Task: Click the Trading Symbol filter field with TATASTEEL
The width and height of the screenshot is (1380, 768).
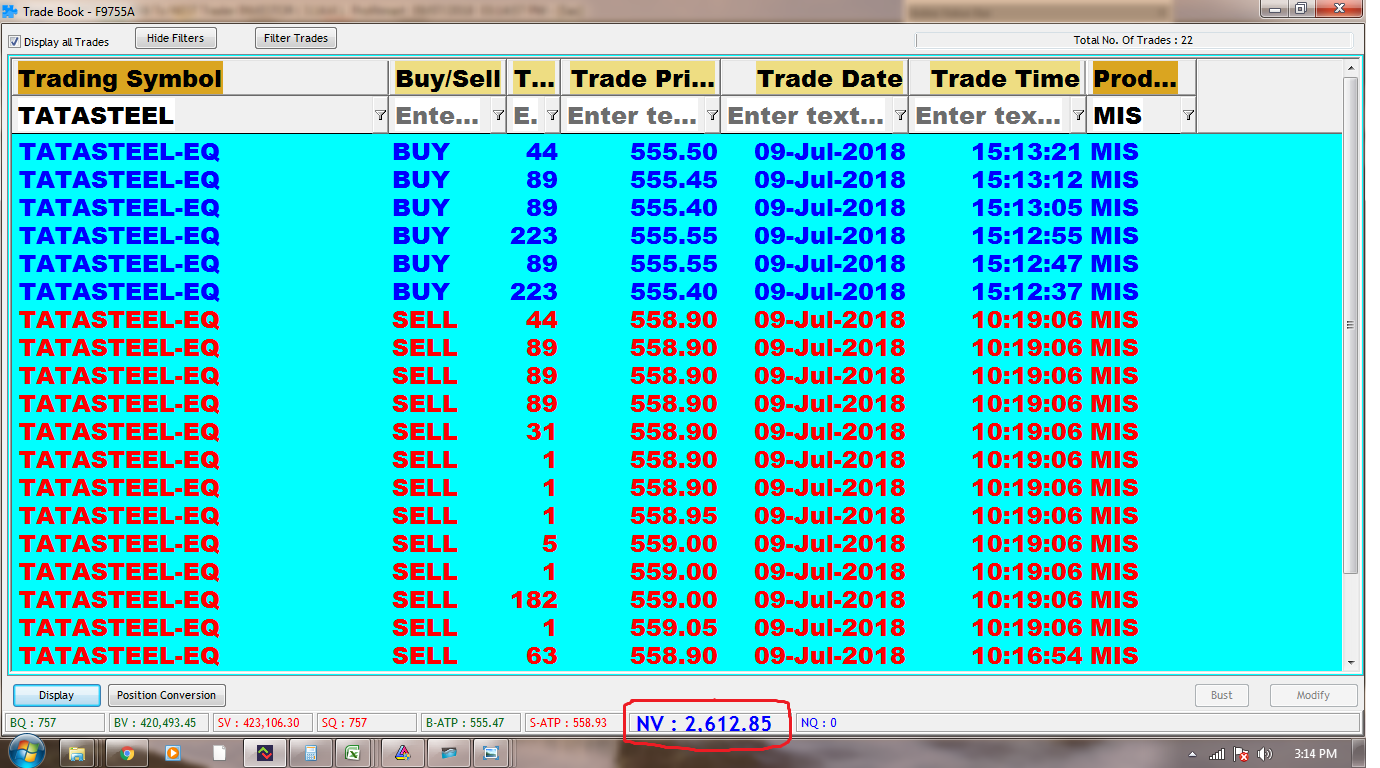Action: (x=193, y=116)
